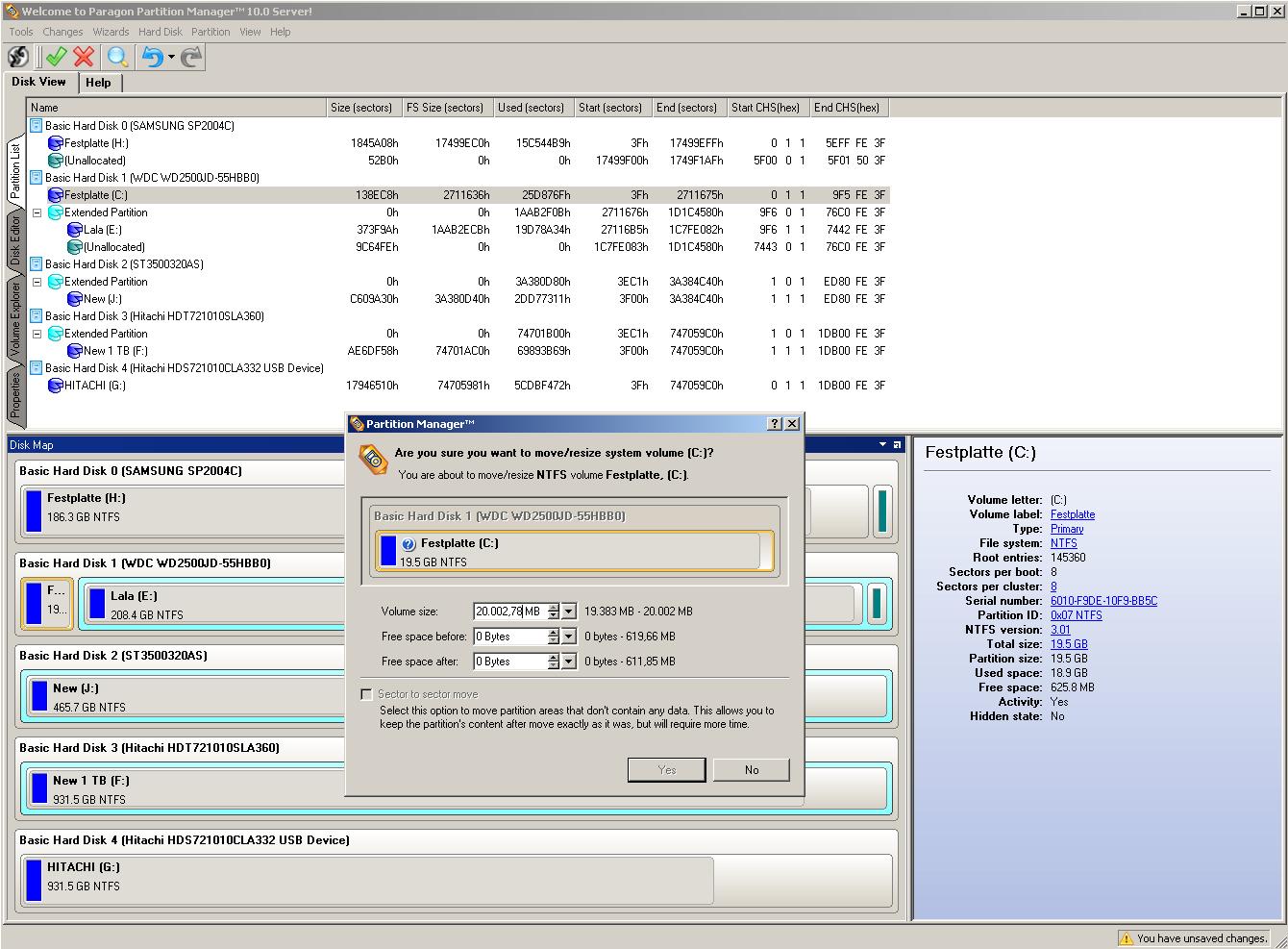Select the Disk Editor side tab
Screen dimensions: 1288x949
[15, 241]
